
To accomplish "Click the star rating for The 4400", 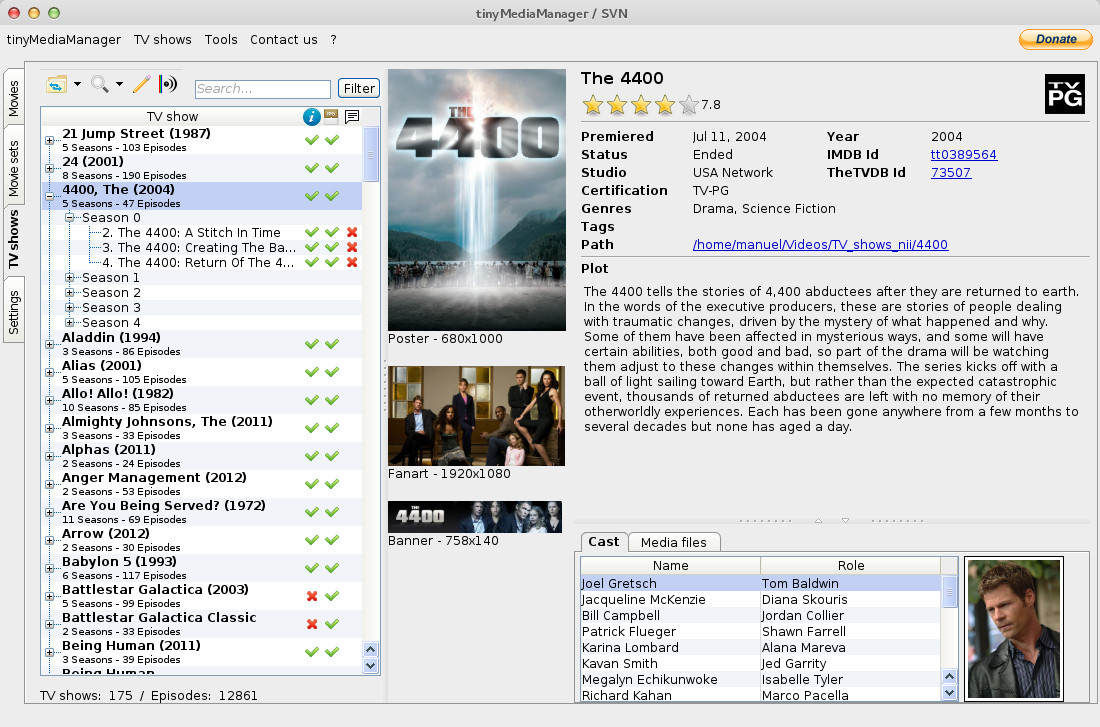I will click(640, 105).
